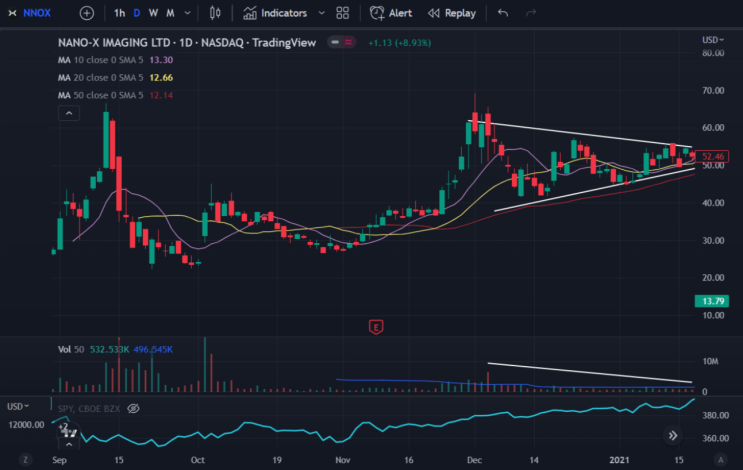Select the MA 10 indicator legend

tap(100, 60)
